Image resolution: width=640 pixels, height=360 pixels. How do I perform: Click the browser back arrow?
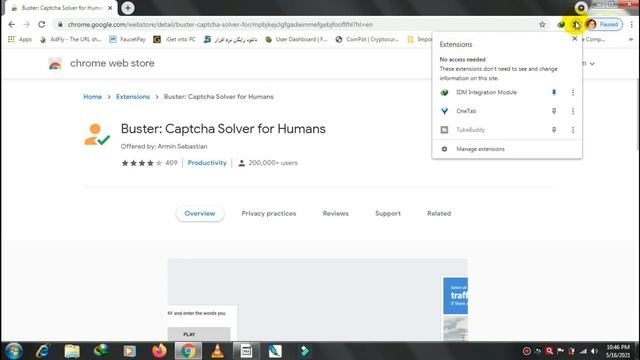pyautogui.click(x=11, y=24)
